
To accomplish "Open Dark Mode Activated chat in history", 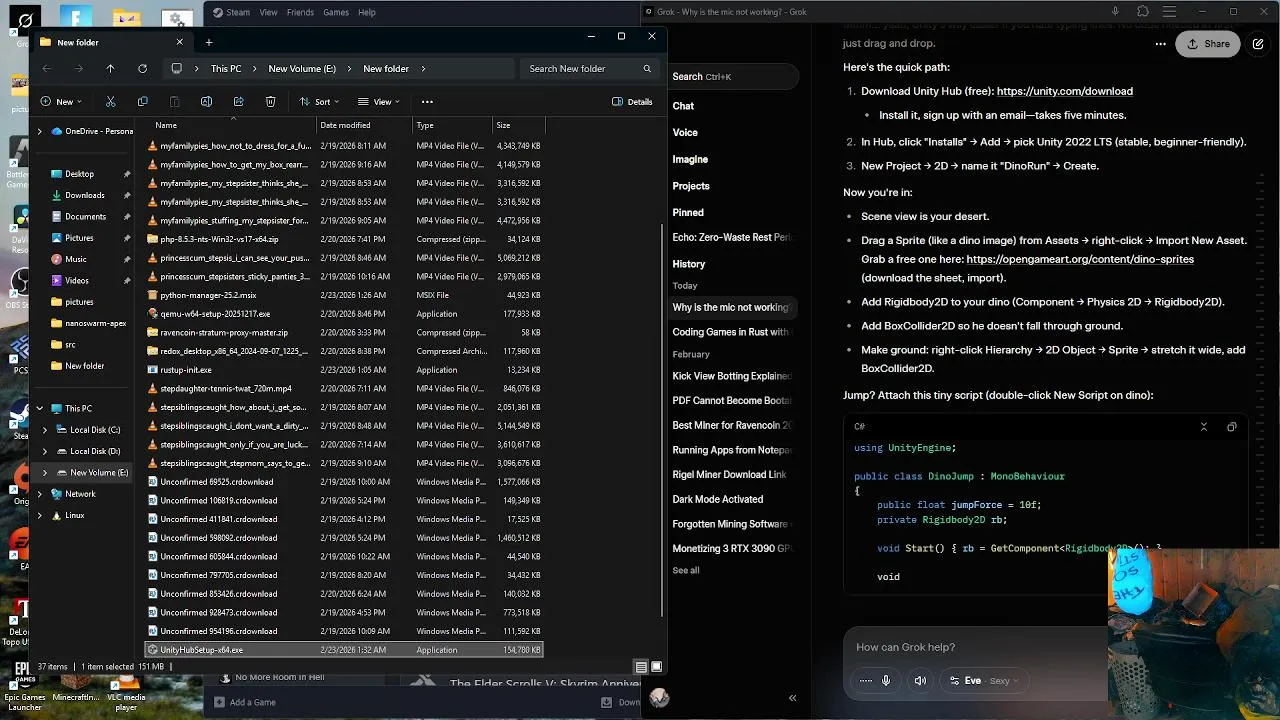I will (x=717, y=499).
